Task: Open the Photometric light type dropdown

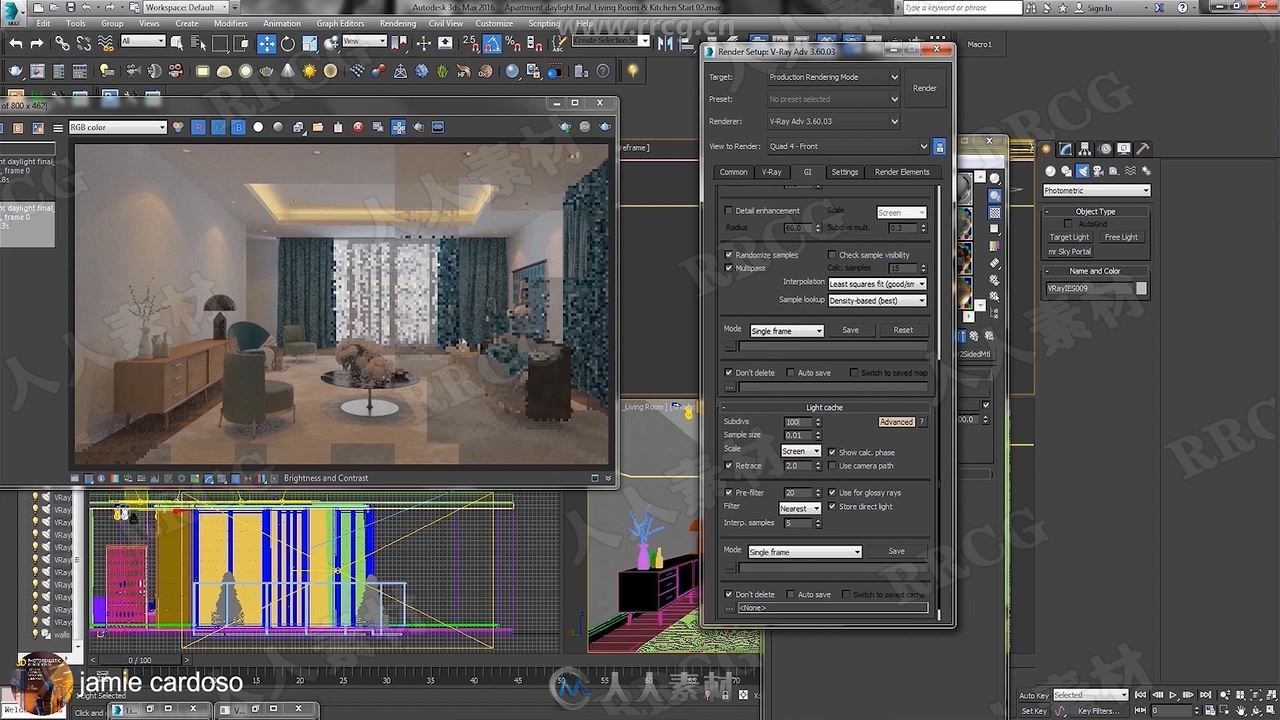Action: (x=1096, y=190)
